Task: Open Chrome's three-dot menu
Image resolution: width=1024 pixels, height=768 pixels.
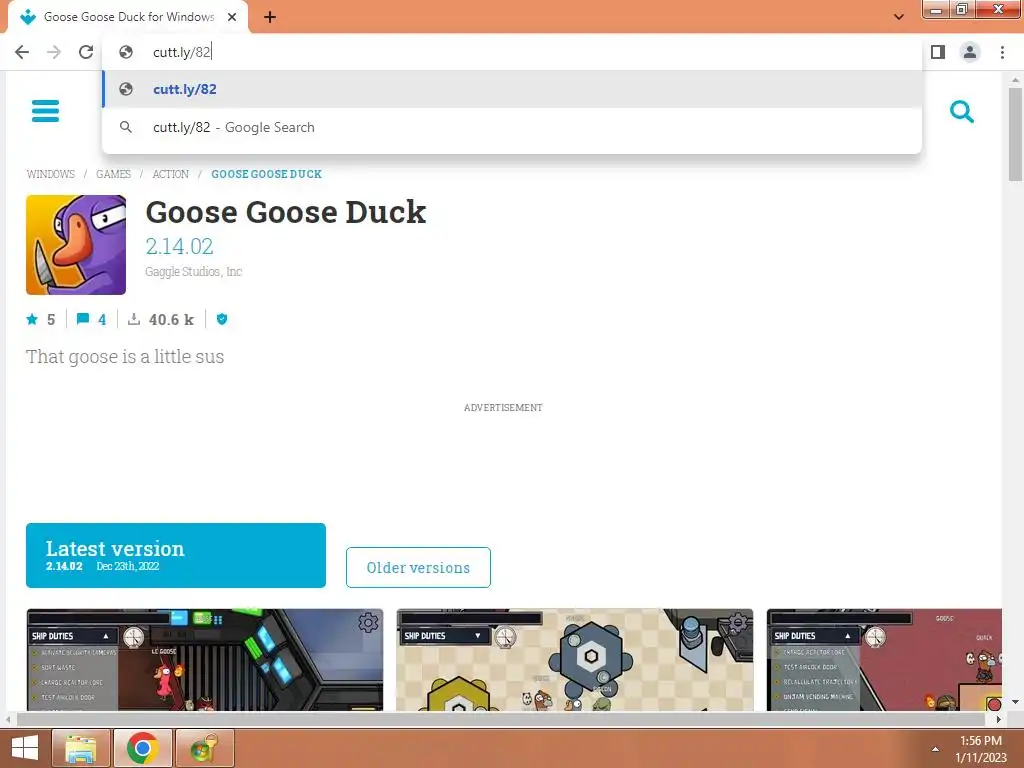Action: pyautogui.click(x=1002, y=52)
